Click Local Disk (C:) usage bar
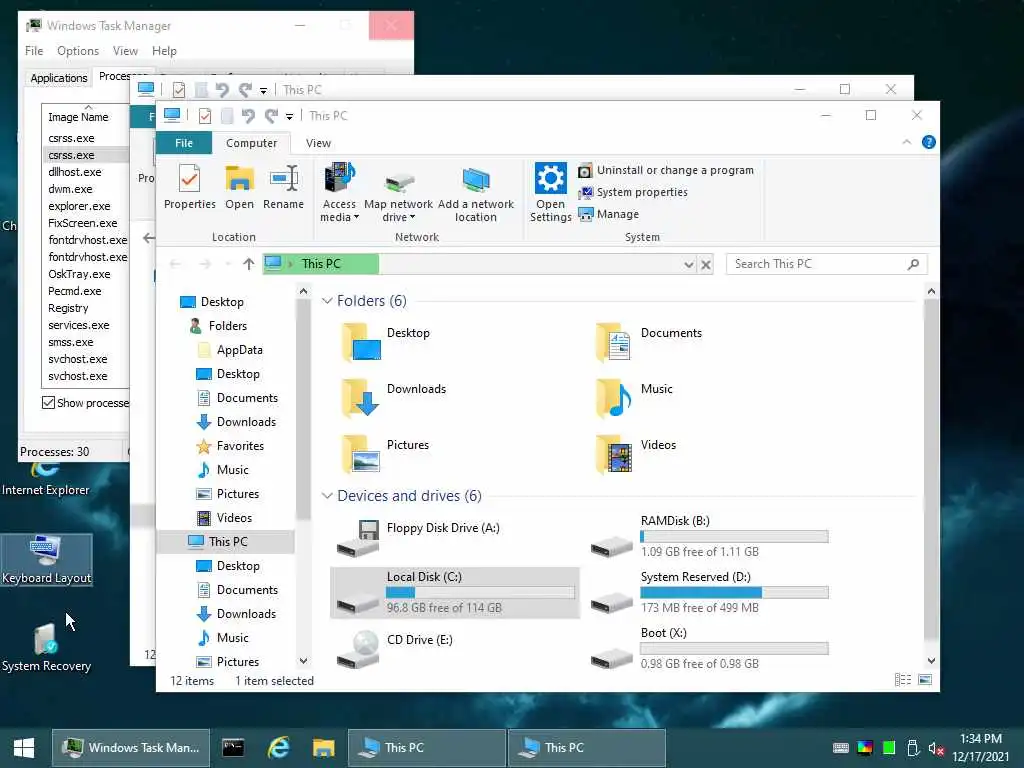 pos(480,593)
